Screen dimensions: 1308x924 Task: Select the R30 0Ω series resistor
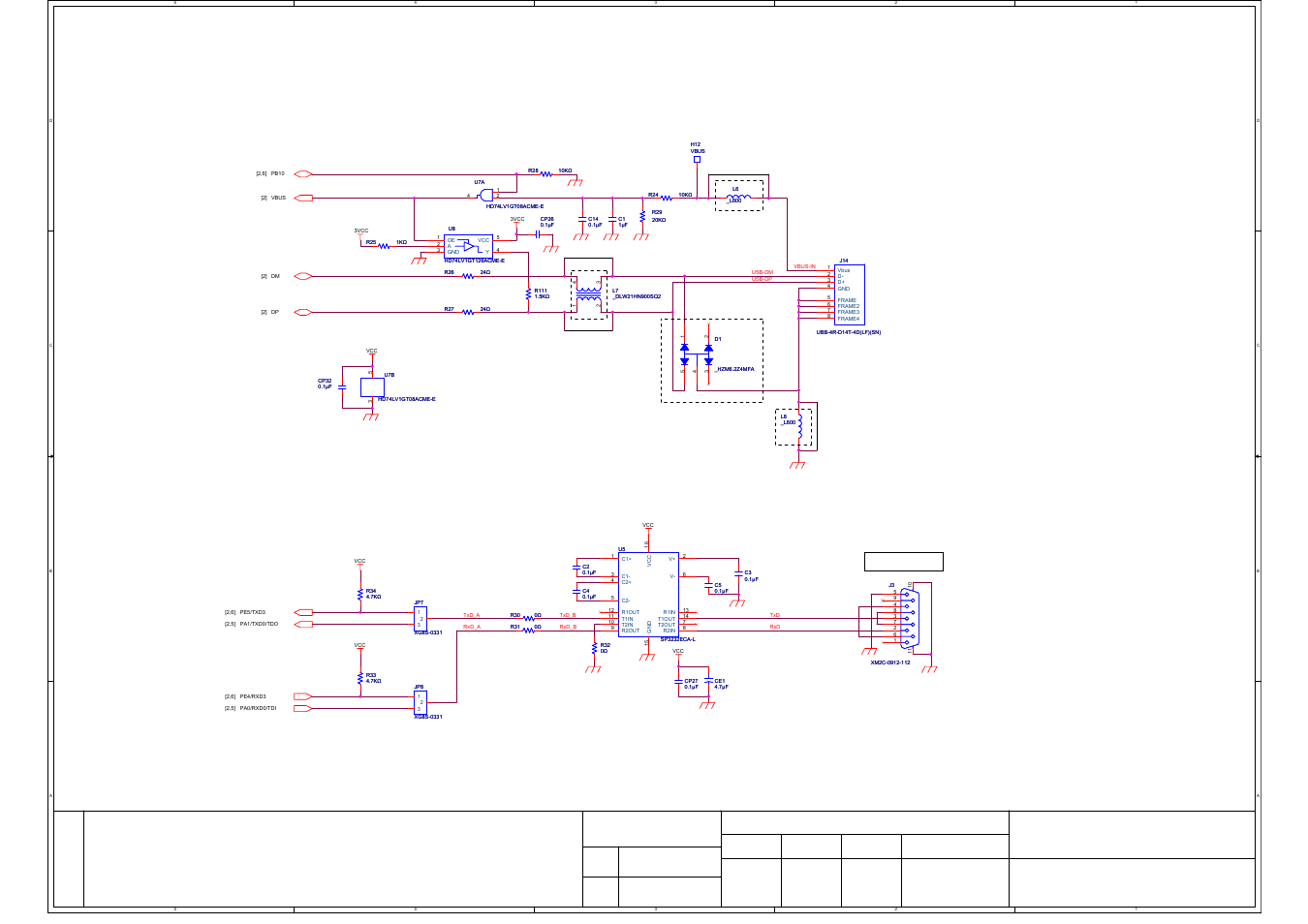tap(529, 618)
